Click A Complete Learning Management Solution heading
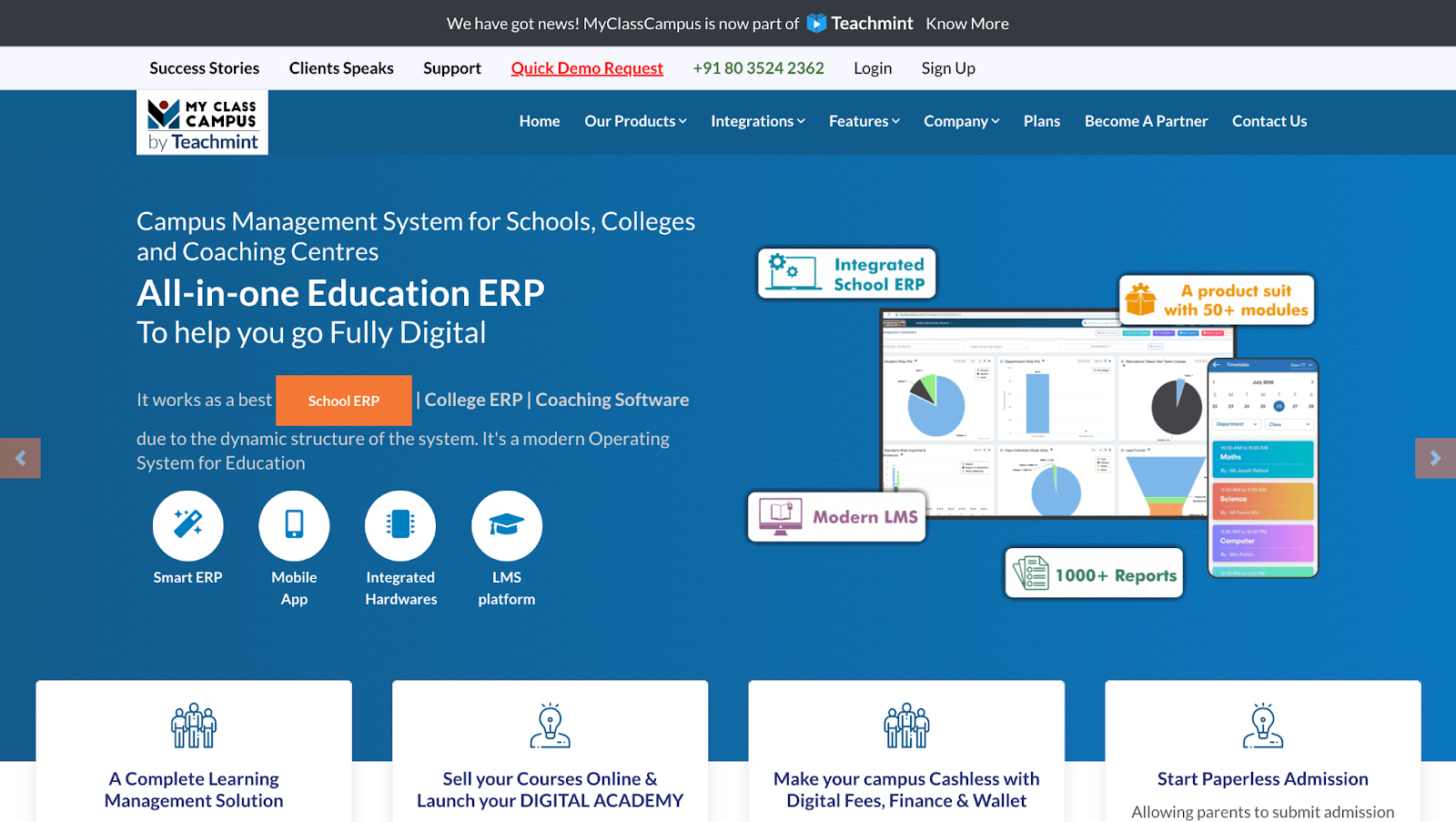This screenshot has width=1456, height=822. (194, 789)
